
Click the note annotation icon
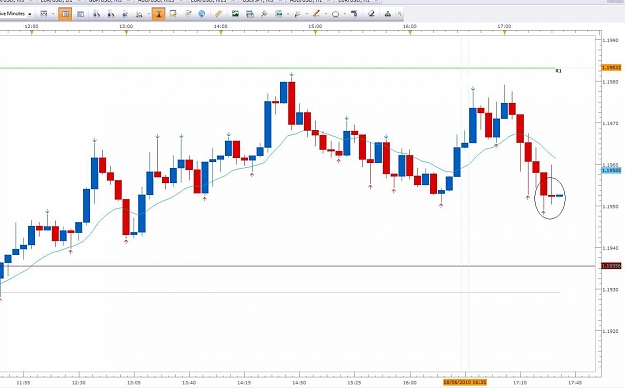tap(173, 14)
